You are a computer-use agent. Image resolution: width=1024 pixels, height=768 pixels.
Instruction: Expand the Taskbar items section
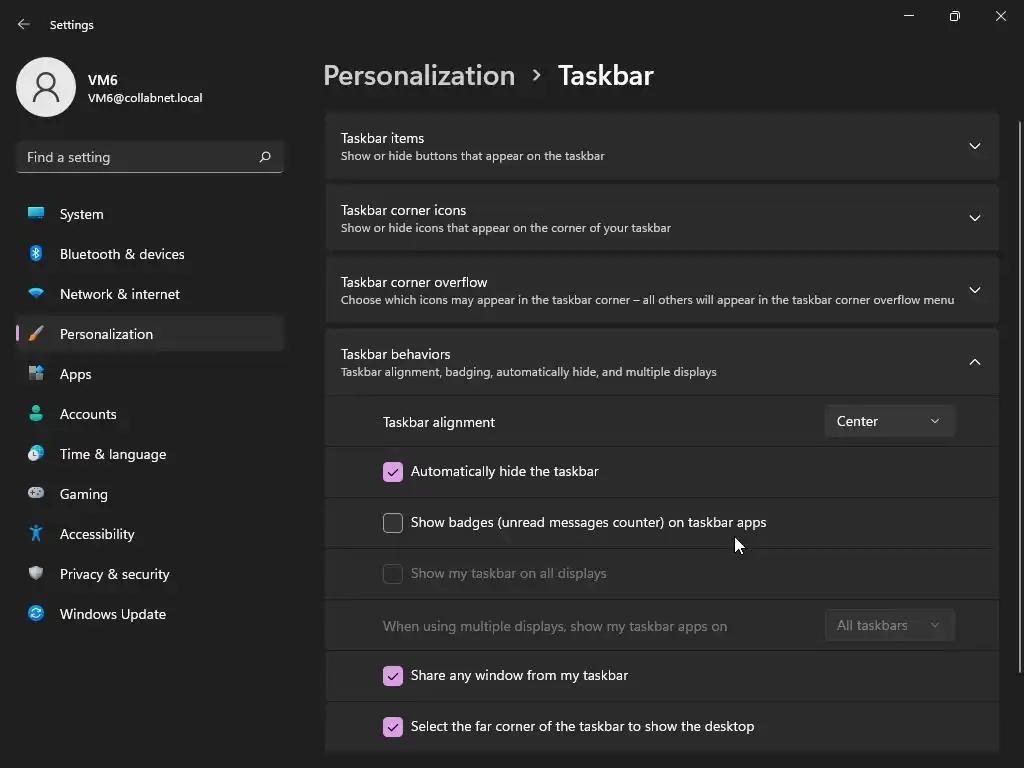[974, 146]
